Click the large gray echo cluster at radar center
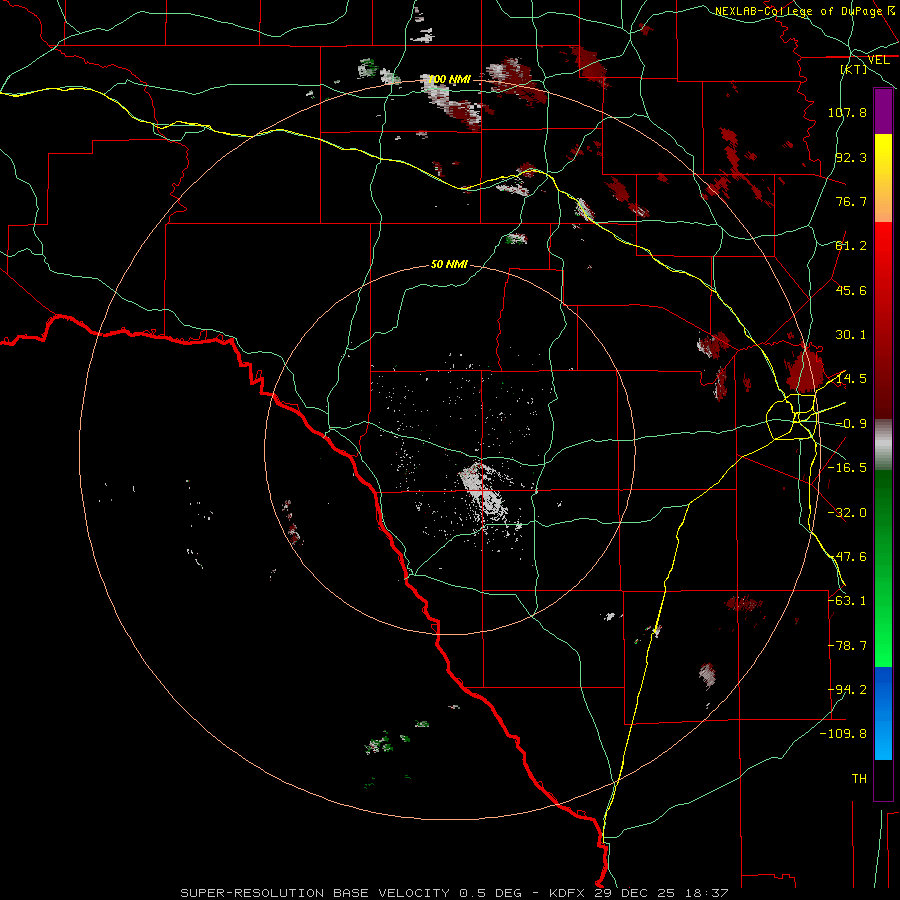900x900 pixels. point(484,491)
